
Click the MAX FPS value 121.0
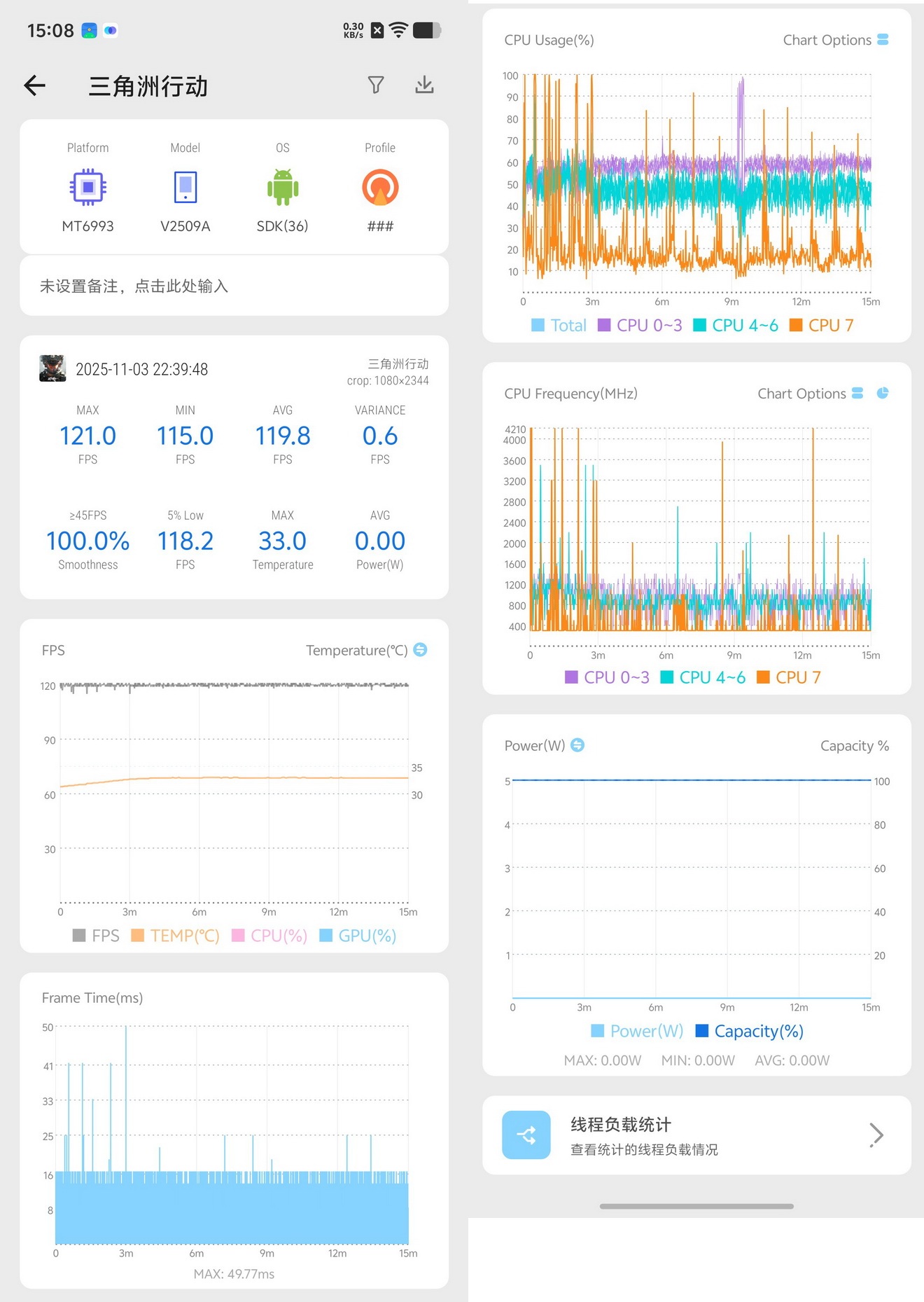click(87, 436)
